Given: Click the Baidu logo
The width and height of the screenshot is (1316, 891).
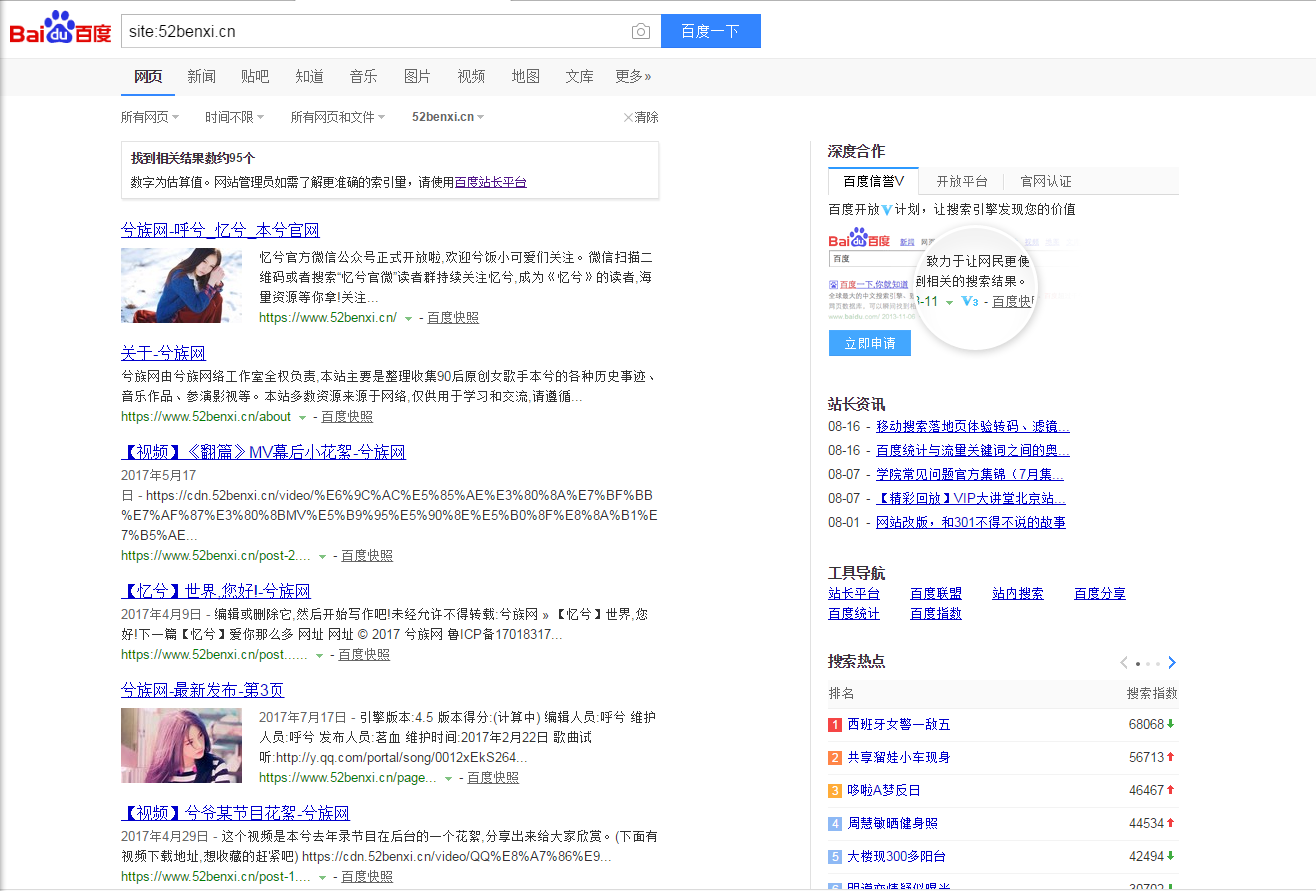Looking at the screenshot, I should pyautogui.click(x=60, y=30).
